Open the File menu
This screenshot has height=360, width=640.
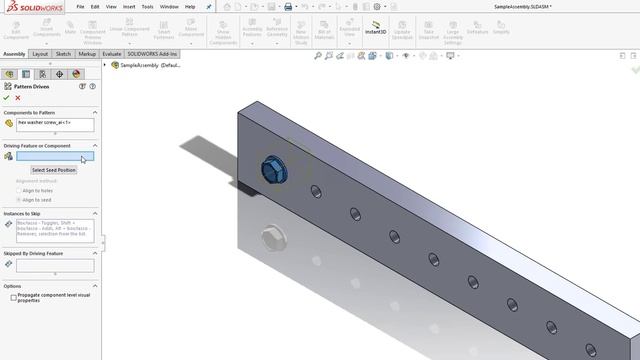(80, 7)
